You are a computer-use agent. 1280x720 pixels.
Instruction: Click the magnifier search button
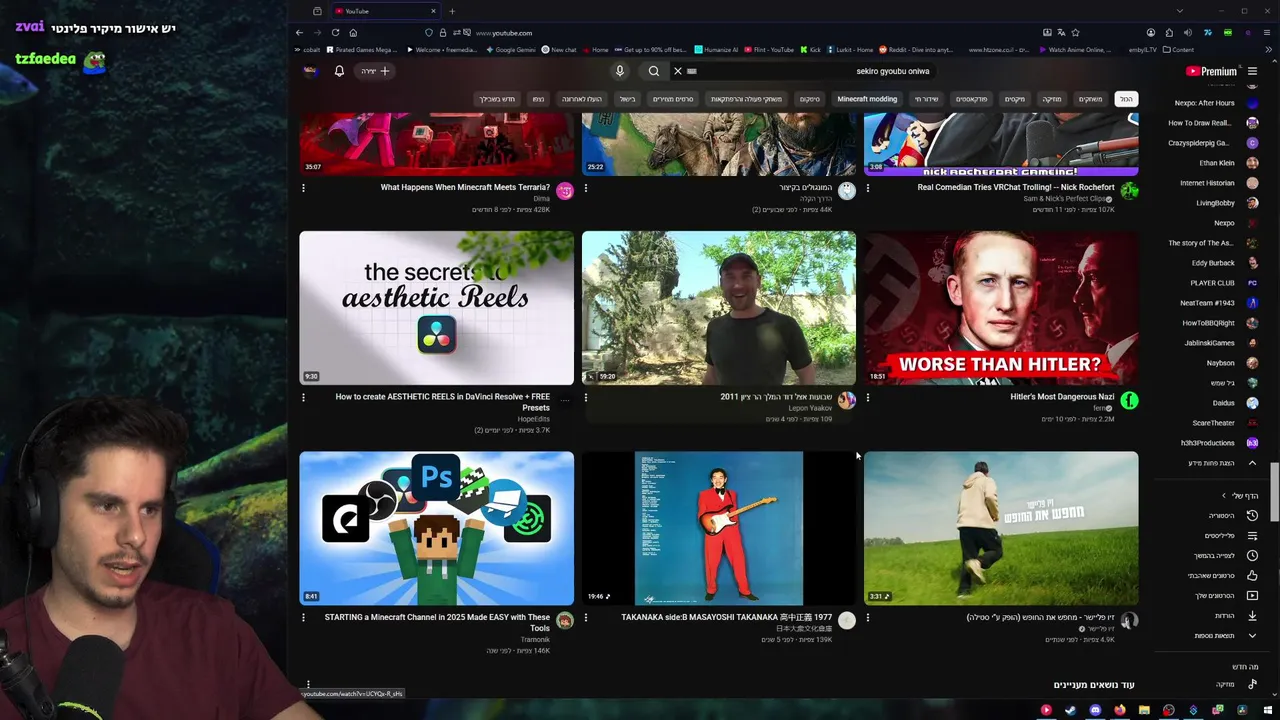tap(653, 71)
